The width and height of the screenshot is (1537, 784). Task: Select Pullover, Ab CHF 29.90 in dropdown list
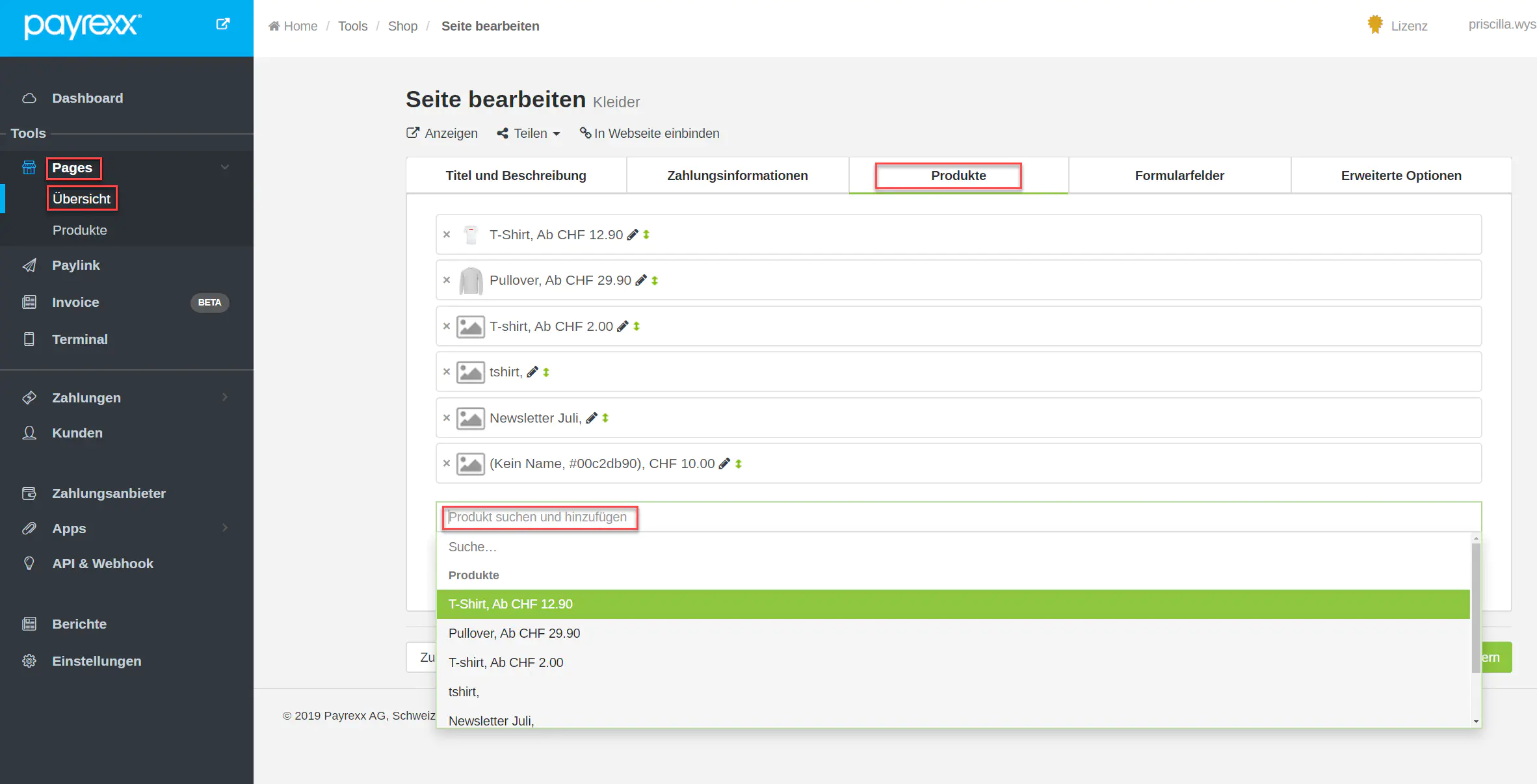coord(514,633)
